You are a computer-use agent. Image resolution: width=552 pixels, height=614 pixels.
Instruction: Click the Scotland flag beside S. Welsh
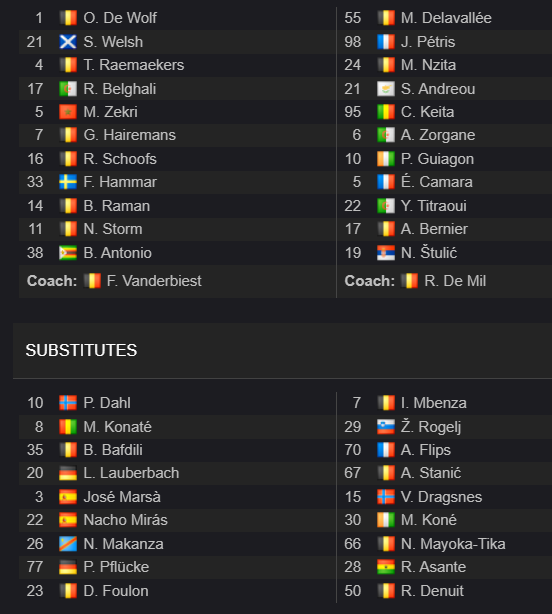pyautogui.click(x=68, y=42)
